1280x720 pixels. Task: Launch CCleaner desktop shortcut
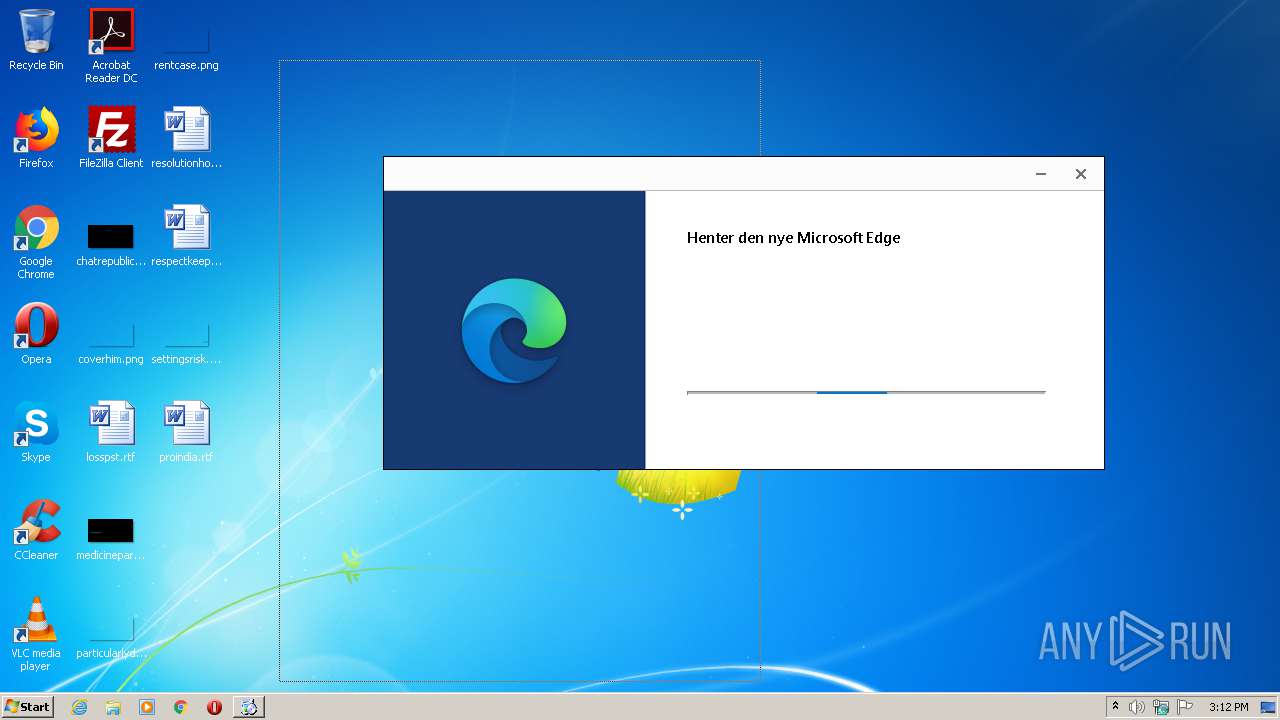[x=36, y=530]
